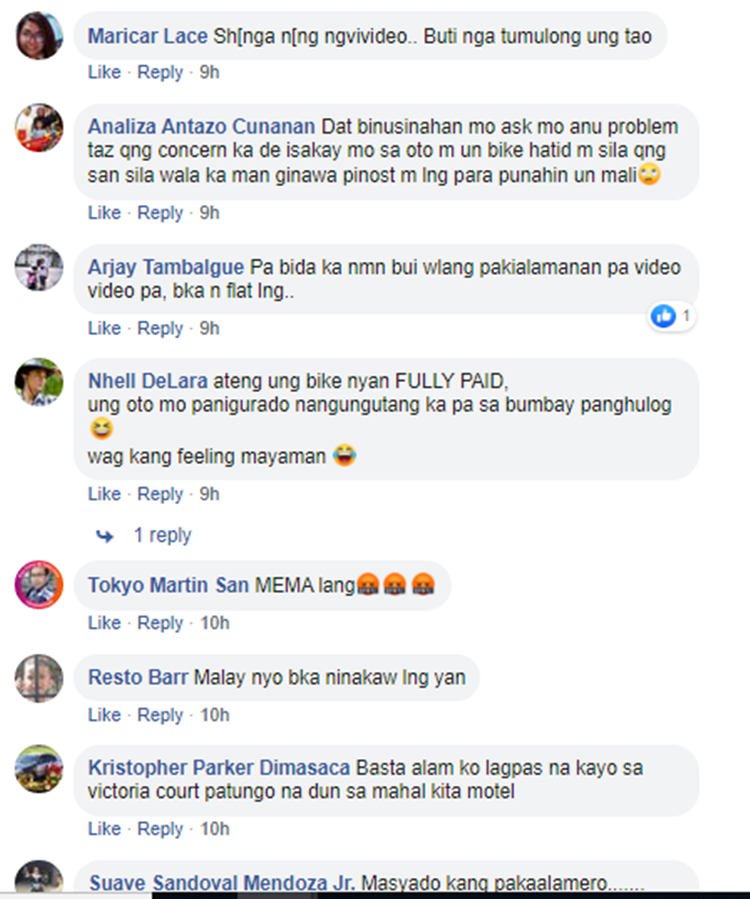Image resolution: width=750 pixels, height=899 pixels.
Task: Click Arjay Tambalgue's profile avatar
Action: (x=39, y=267)
